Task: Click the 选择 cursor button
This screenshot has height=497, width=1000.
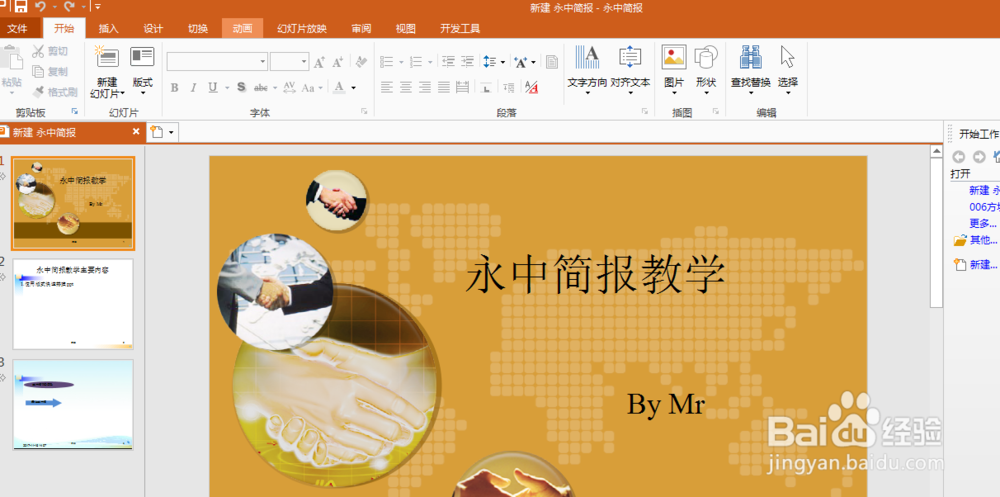Action: coord(788,70)
